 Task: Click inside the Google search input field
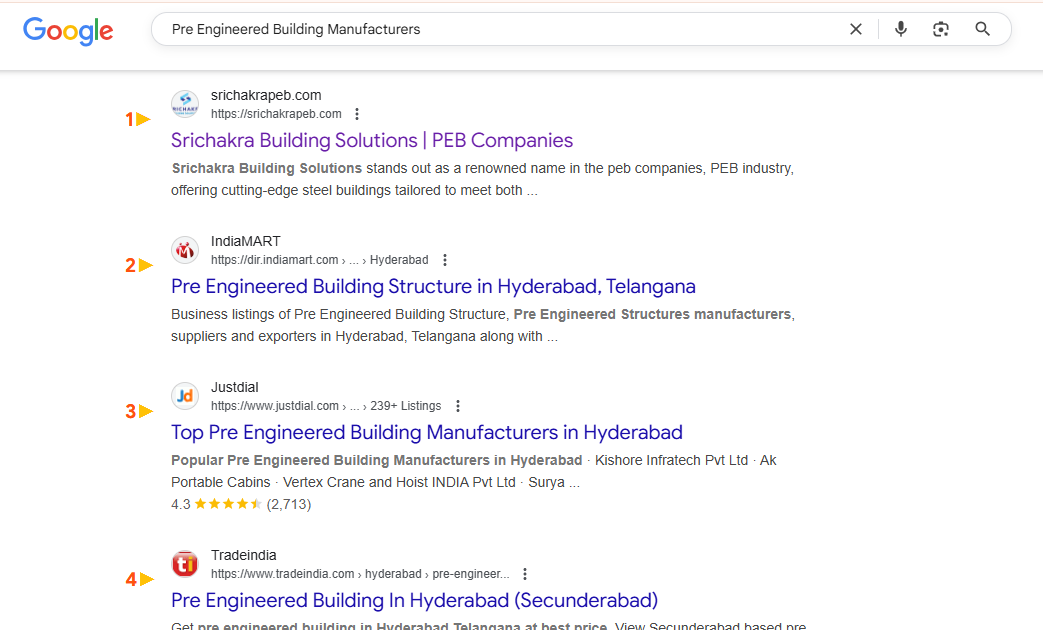point(500,30)
